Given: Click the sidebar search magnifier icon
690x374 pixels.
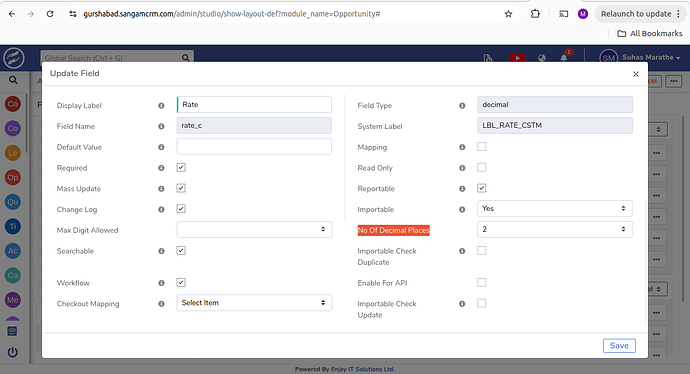Looking at the screenshot, I should pyautogui.click(x=13, y=80).
